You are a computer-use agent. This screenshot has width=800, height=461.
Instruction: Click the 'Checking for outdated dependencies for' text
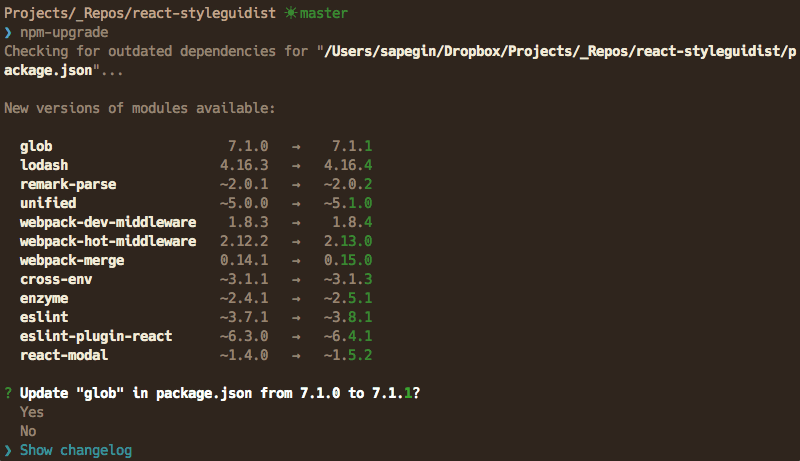coord(156,51)
